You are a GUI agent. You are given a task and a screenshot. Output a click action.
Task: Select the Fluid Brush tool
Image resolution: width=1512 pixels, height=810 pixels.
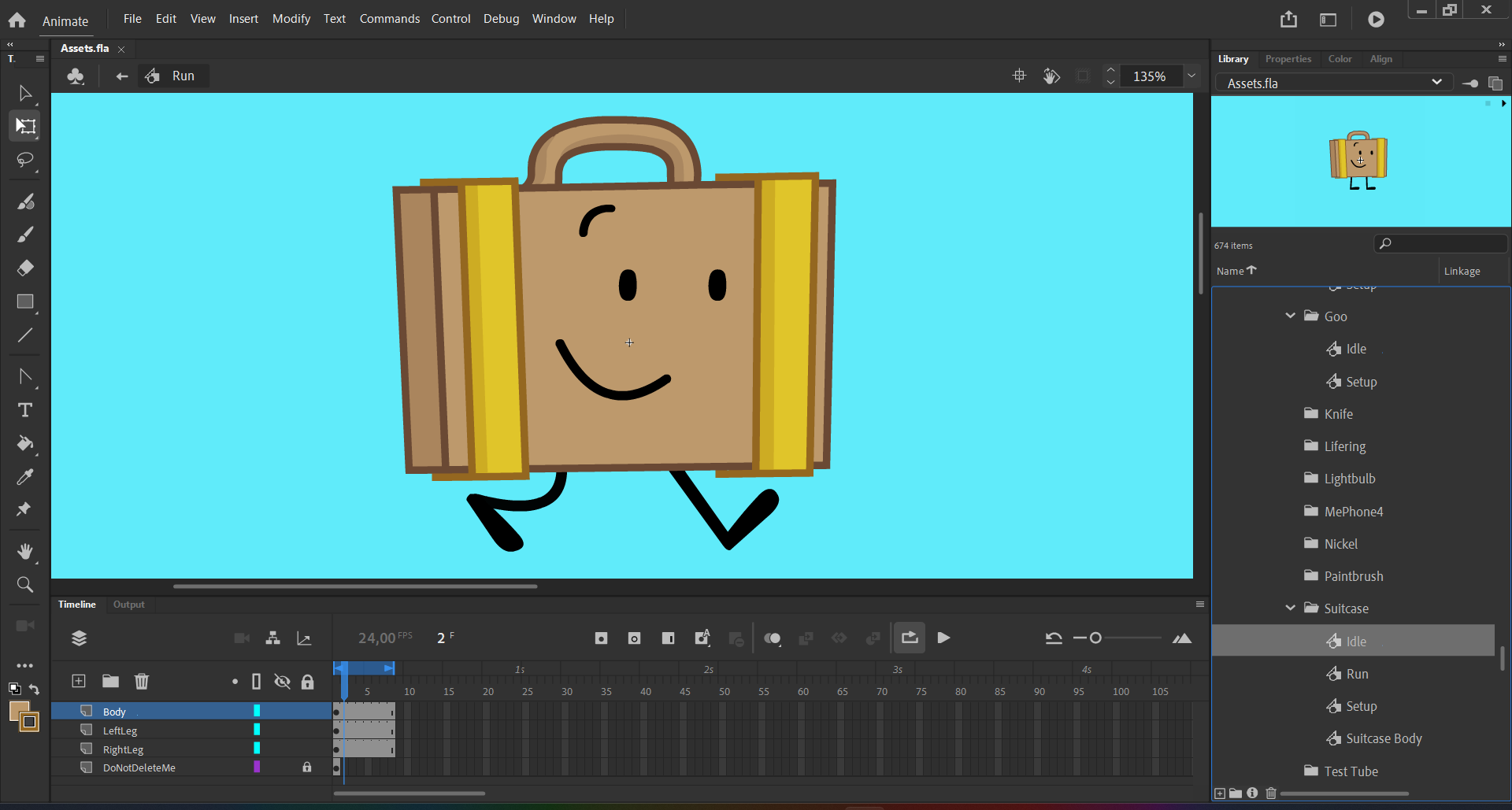(25, 202)
